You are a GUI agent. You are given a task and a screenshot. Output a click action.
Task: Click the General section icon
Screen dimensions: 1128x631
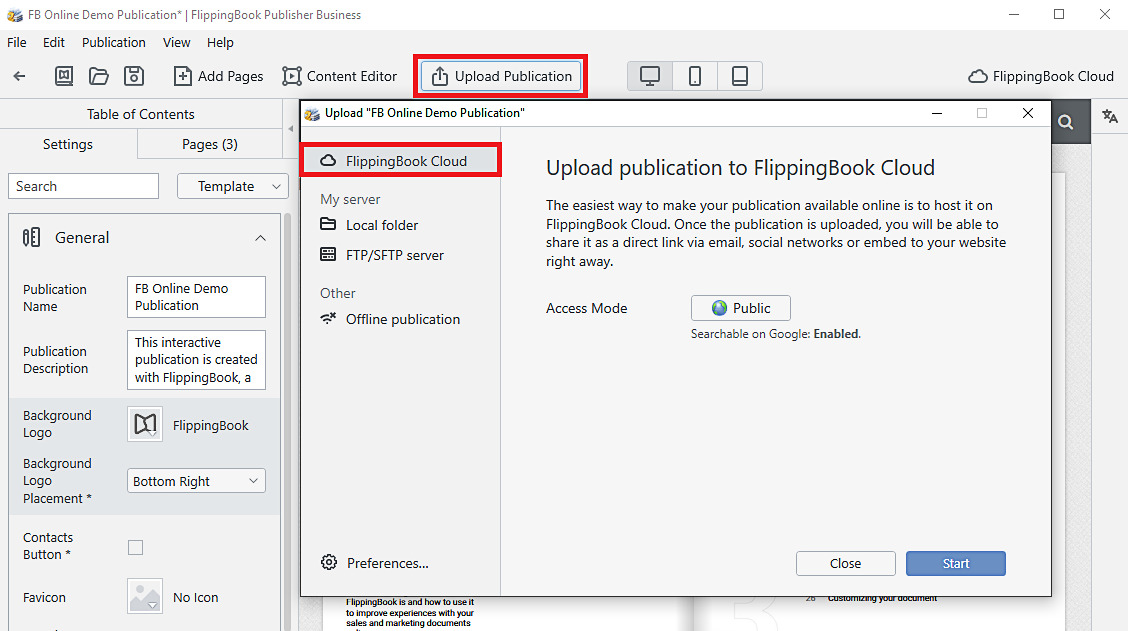pyautogui.click(x=32, y=237)
